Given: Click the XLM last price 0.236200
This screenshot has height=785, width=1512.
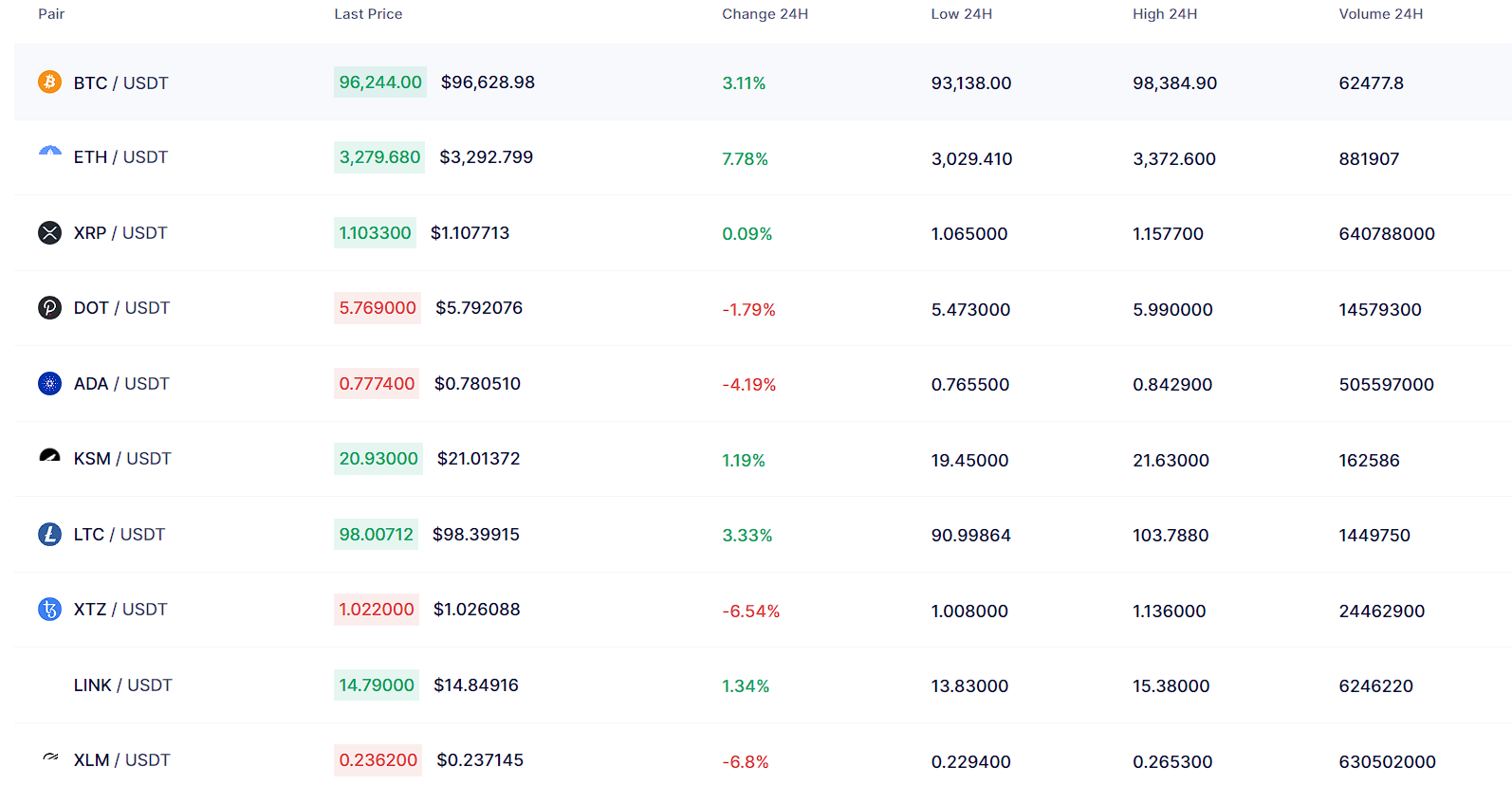Looking at the screenshot, I should [378, 760].
